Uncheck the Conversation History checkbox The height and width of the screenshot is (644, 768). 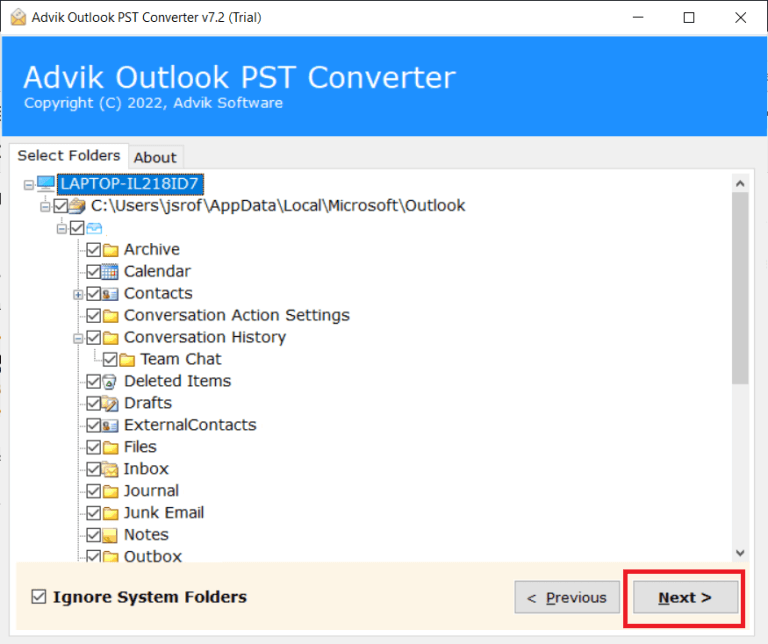[x=94, y=337]
